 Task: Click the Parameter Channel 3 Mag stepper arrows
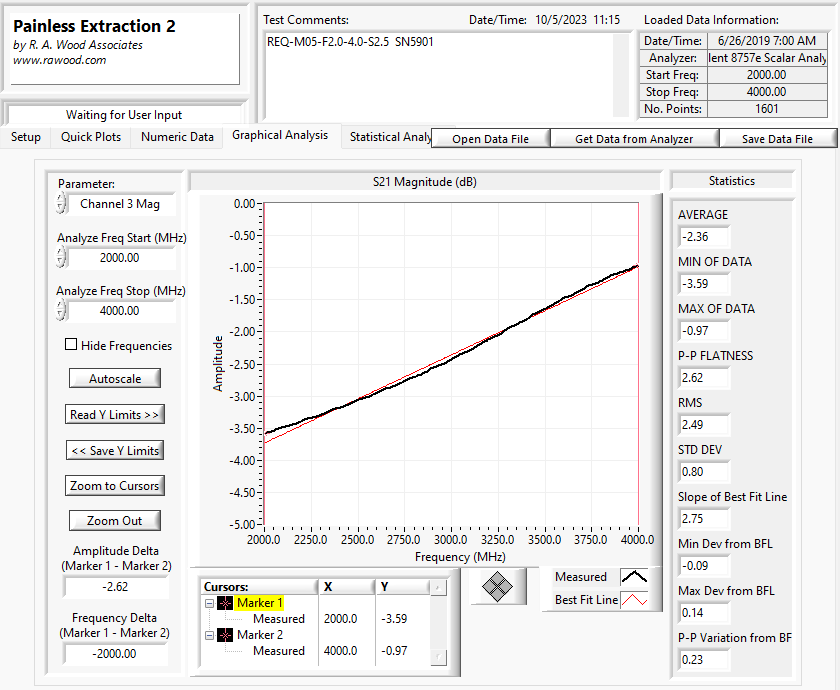pos(61,204)
